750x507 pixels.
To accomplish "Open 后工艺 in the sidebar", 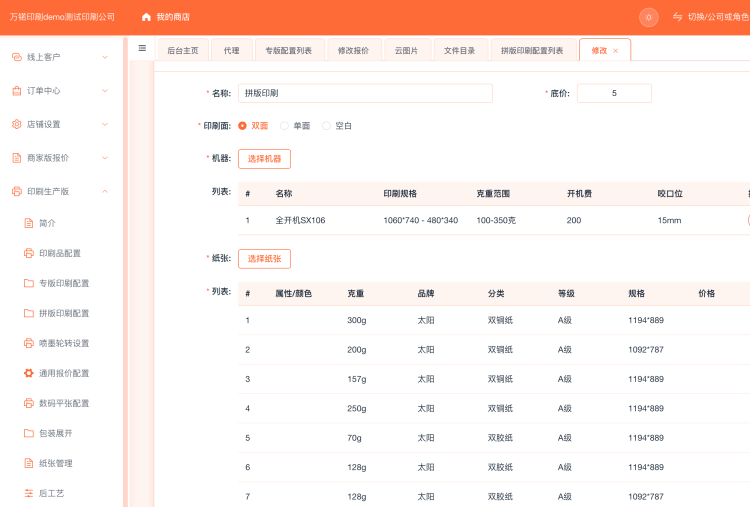I will [51, 493].
